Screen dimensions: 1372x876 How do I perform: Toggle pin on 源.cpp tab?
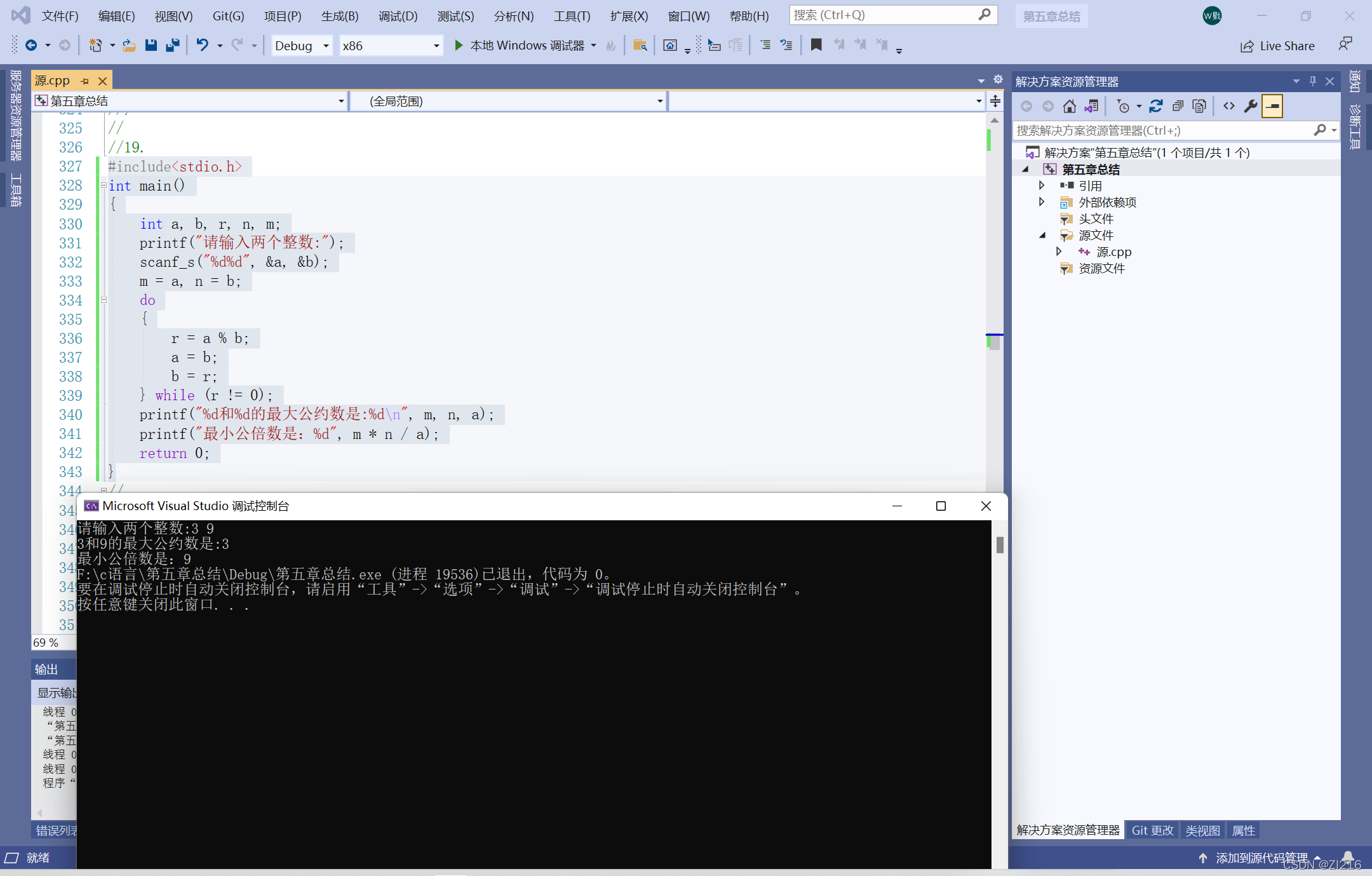pyautogui.click(x=84, y=81)
